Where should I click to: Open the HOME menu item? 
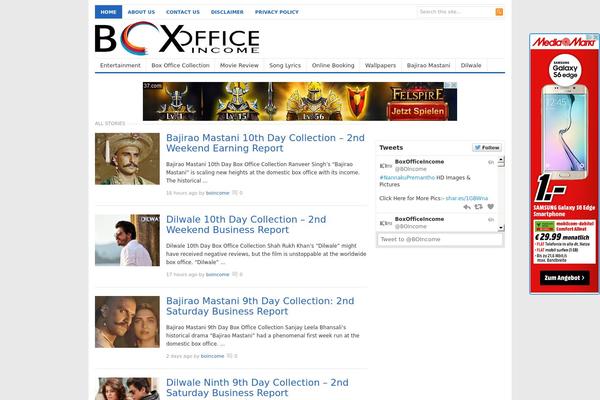tap(108, 12)
